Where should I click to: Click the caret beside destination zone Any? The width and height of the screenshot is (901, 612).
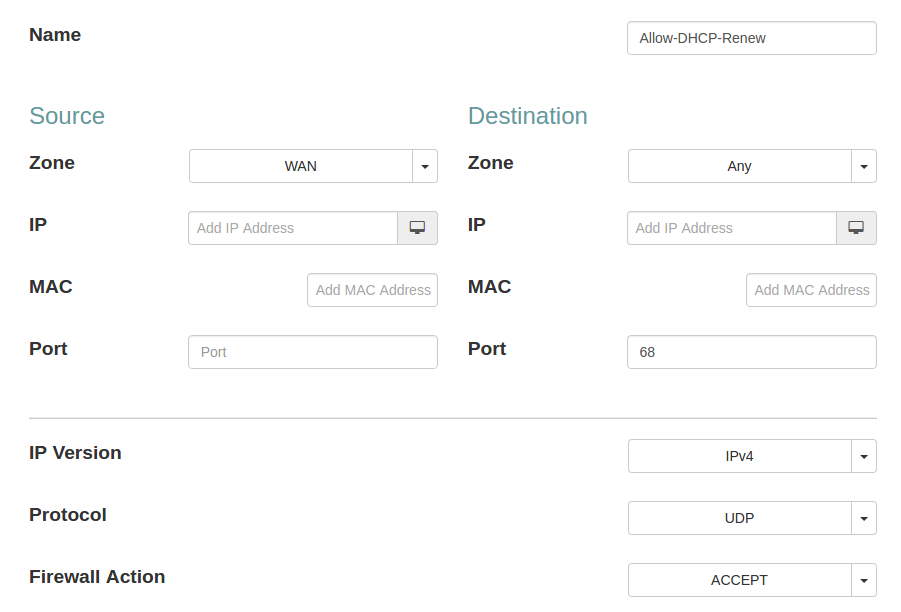[x=864, y=166]
